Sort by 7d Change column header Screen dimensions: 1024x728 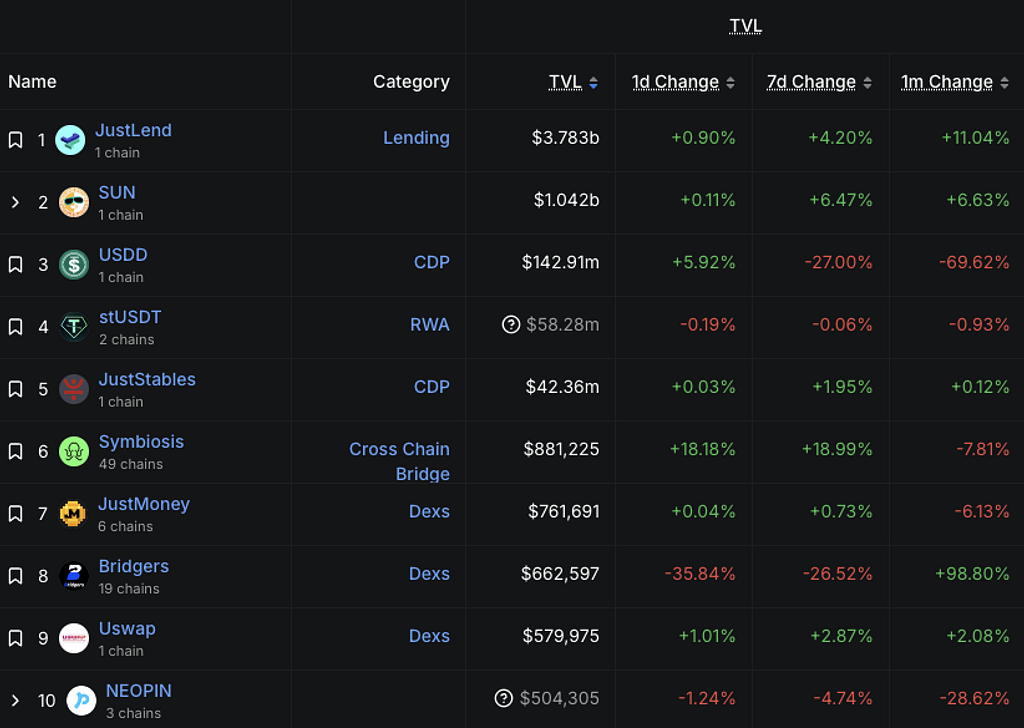tap(811, 82)
